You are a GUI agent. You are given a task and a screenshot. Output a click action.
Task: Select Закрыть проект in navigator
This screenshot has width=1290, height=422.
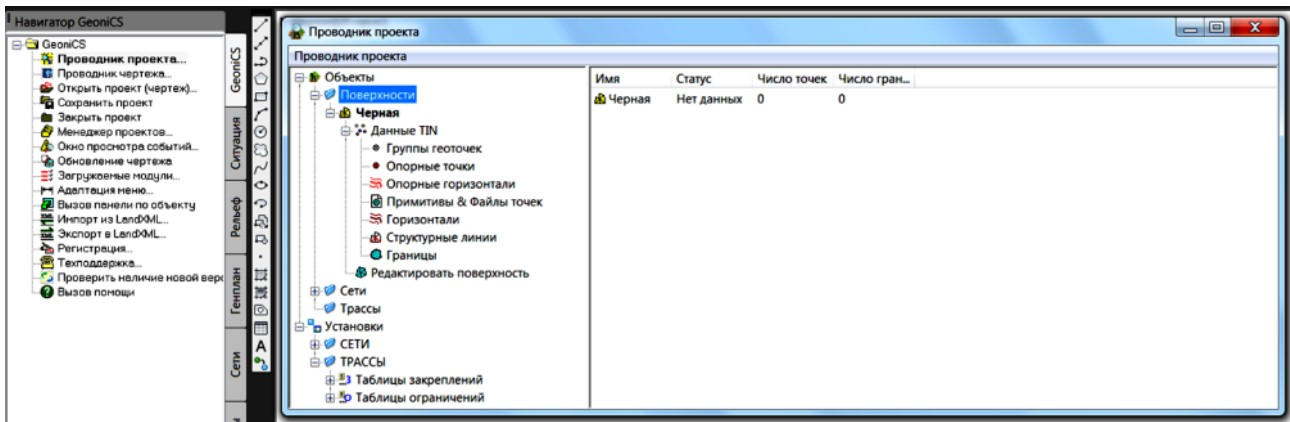(x=101, y=116)
